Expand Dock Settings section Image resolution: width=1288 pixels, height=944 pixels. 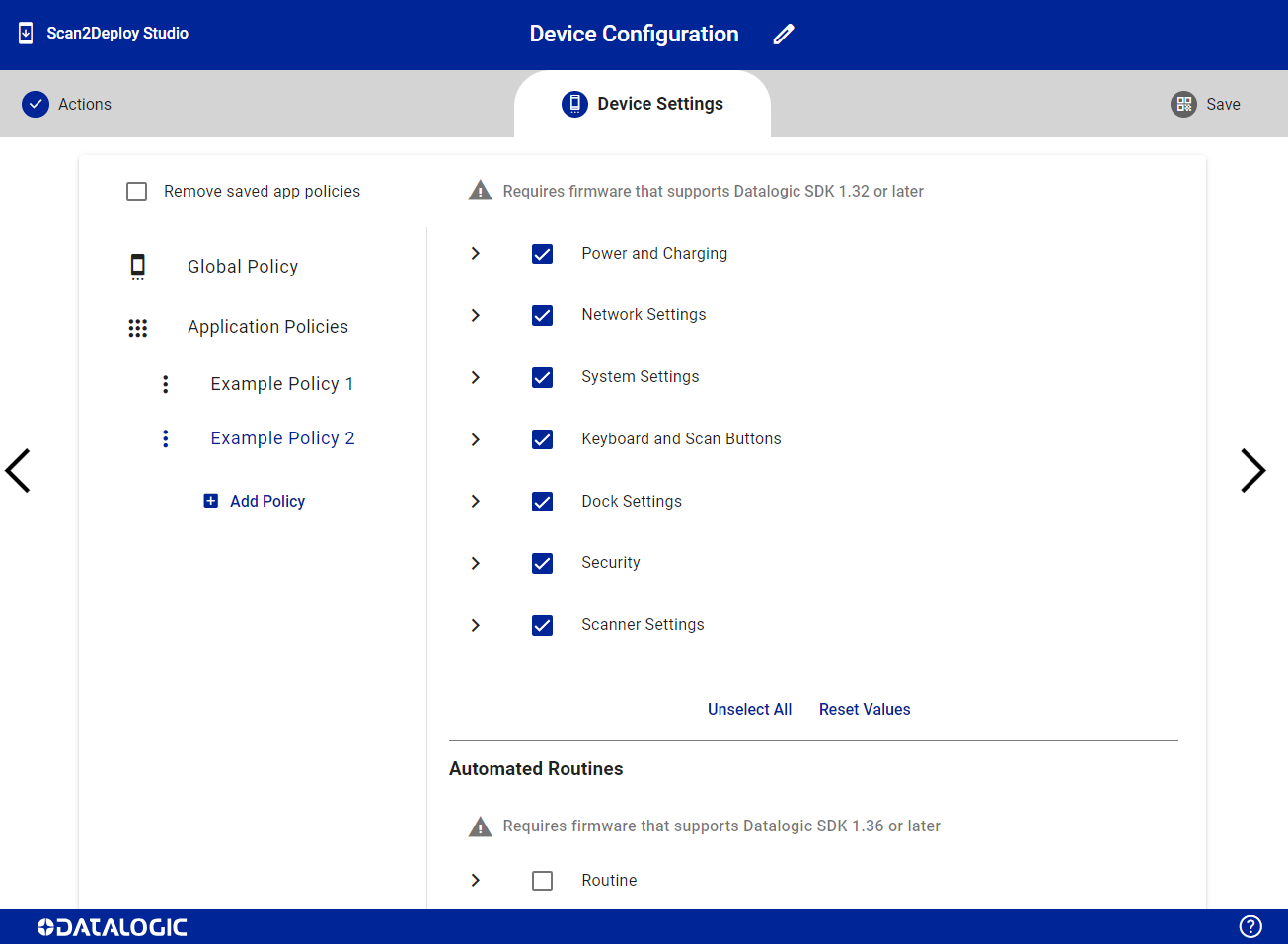(x=476, y=502)
